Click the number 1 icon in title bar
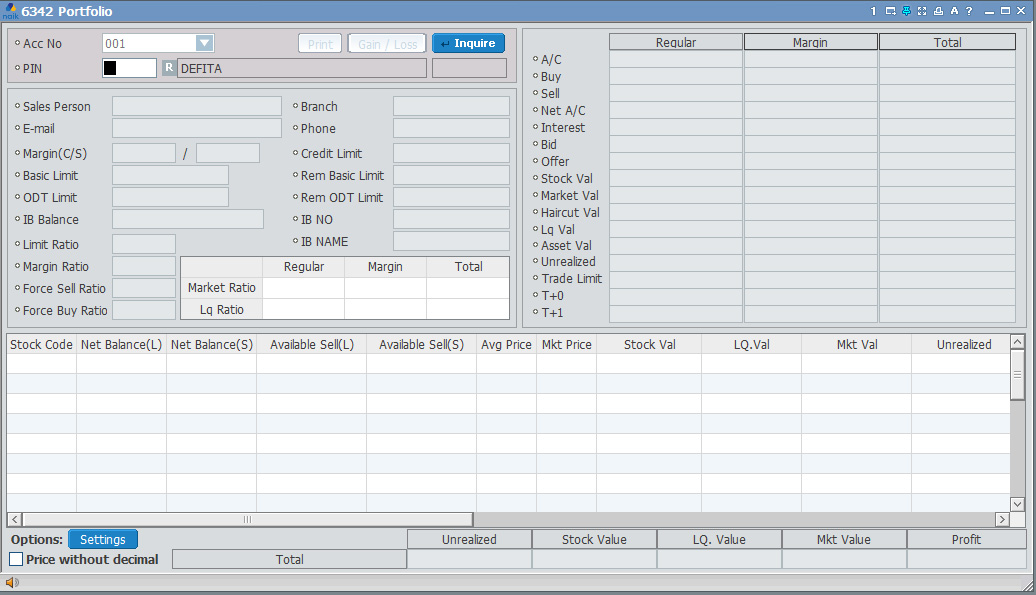 pos(873,11)
